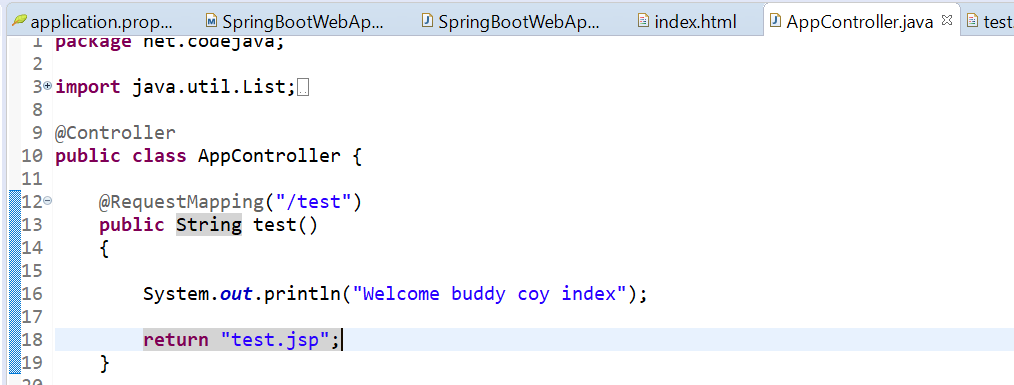Image resolution: width=1014 pixels, height=385 pixels.
Task: Click the "/test" string in RequestMapping
Action: point(313,202)
